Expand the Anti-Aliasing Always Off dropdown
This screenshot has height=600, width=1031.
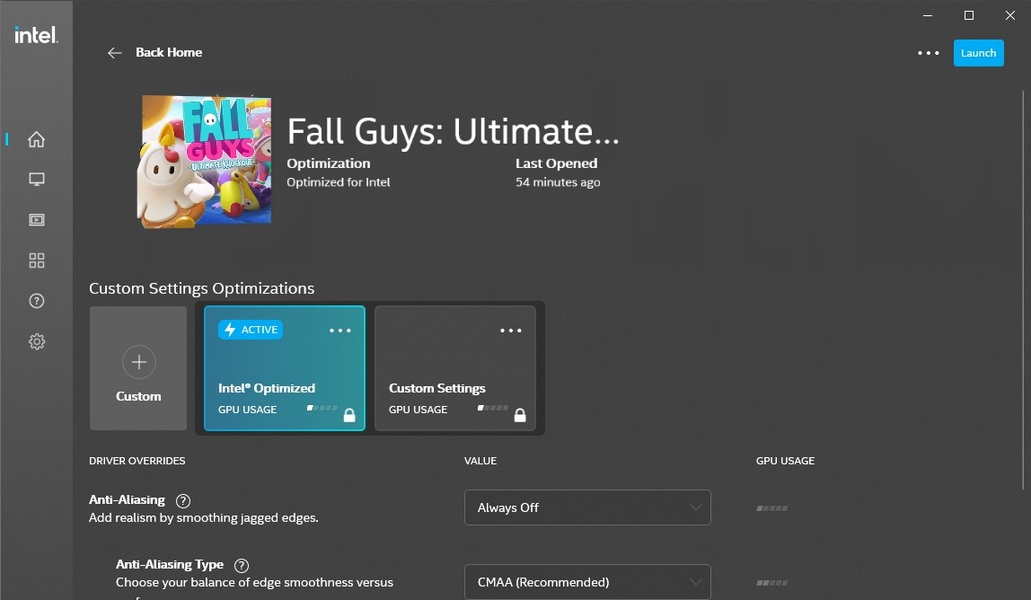(587, 508)
